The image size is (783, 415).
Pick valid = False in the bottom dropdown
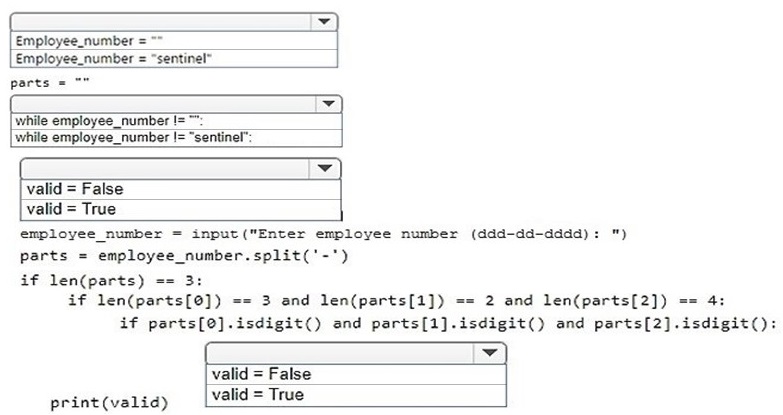pyautogui.click(x=262, y=374)
